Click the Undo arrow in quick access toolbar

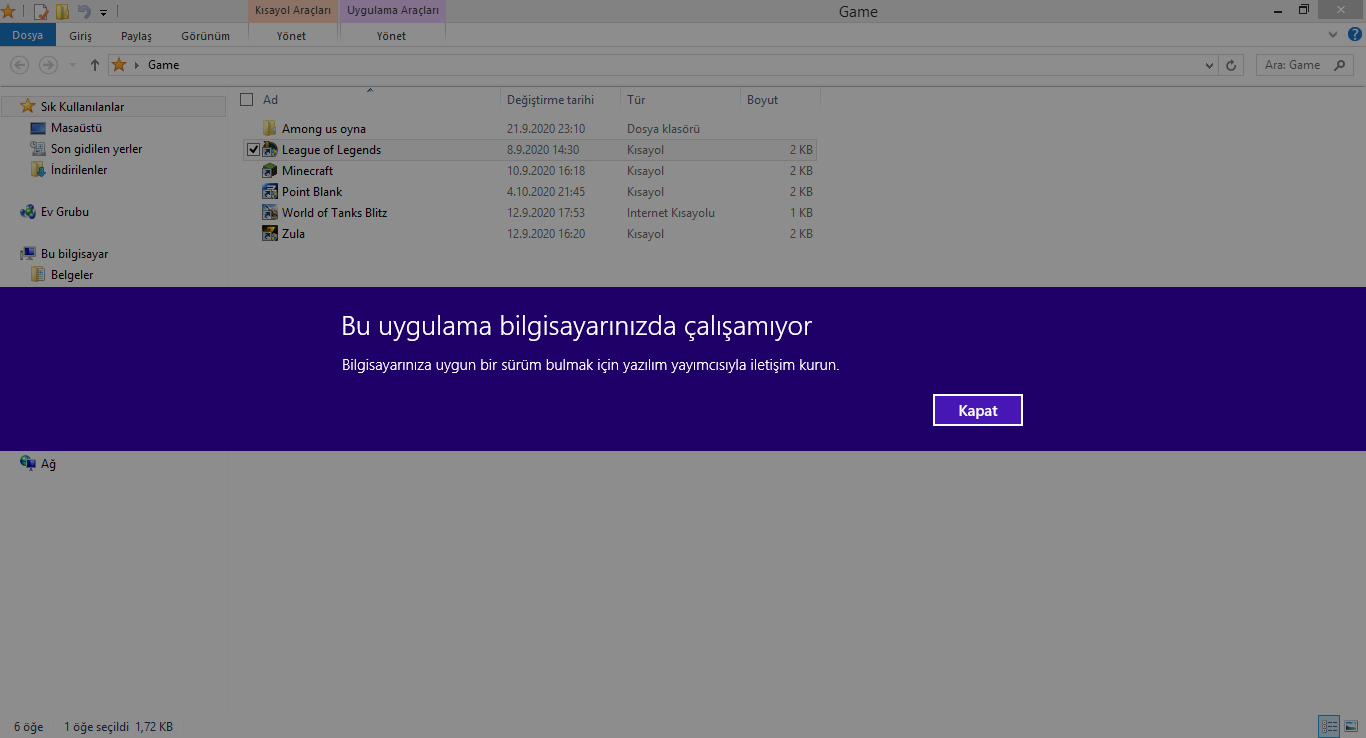click(x=84, y=12)
